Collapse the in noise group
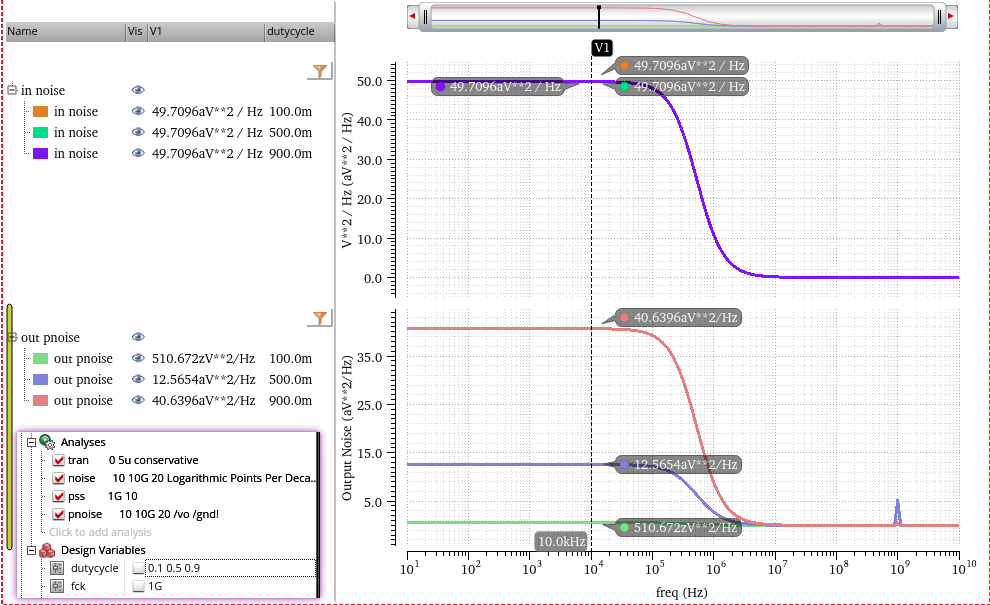This screenshot has width=990, height=605. click(x=12, y=90)
